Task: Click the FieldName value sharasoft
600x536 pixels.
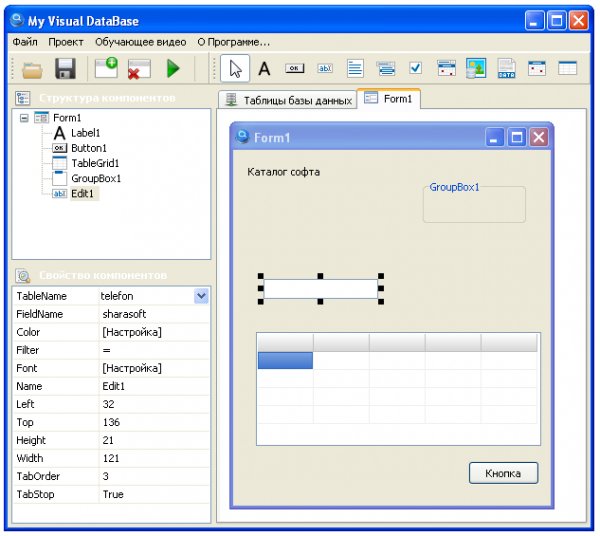Action: (124, 314)
